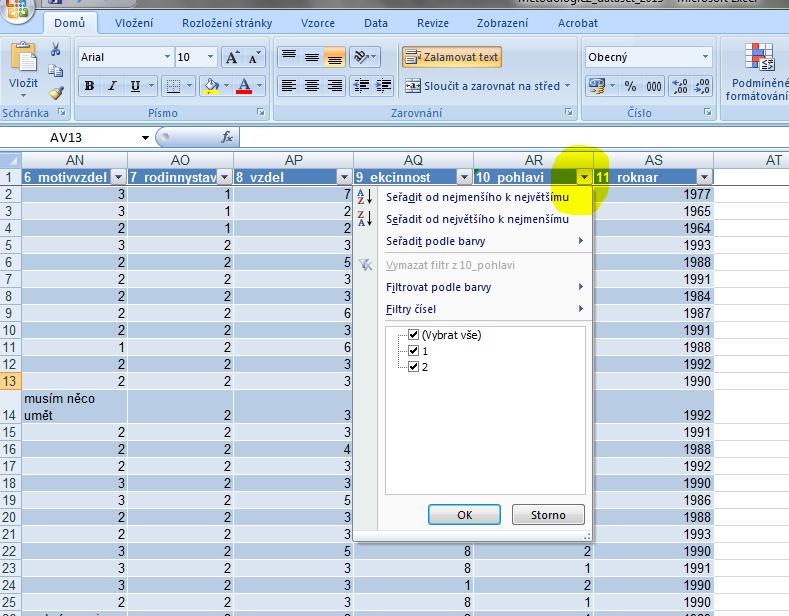Open filter dropdown for 7_rodinnystav
The image size is (789, 616).
tap(225, 177)
